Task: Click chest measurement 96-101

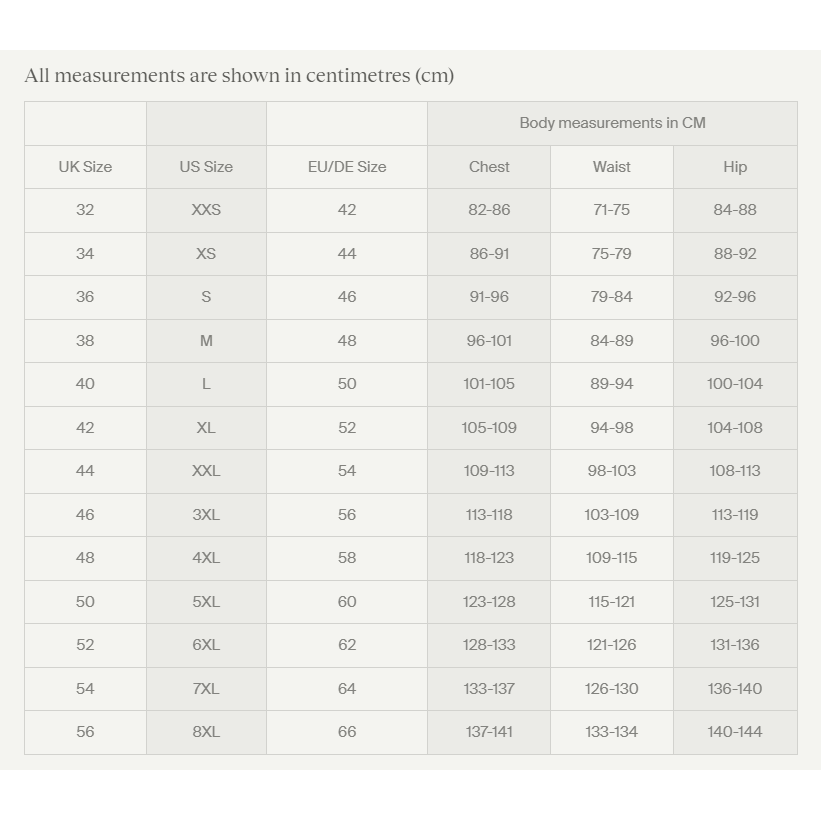Action: point(489,341)
